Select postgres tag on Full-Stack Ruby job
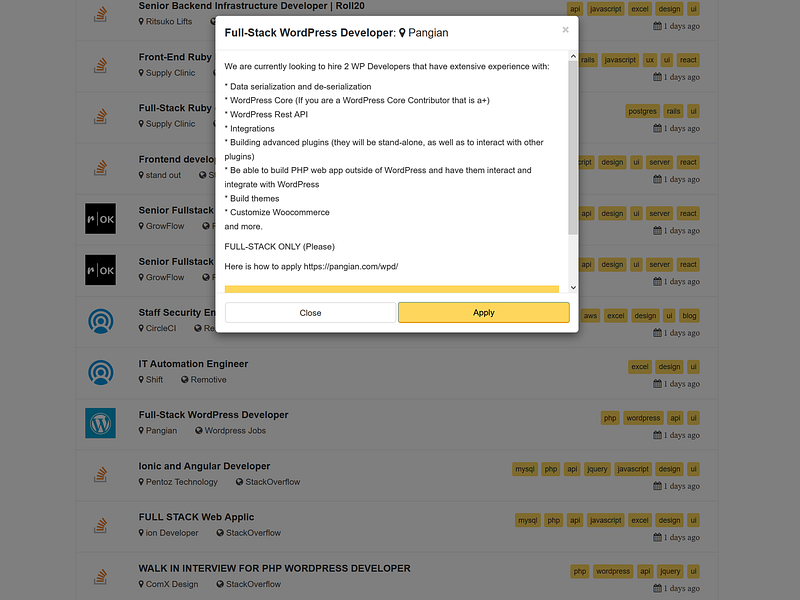800x600 pixels. 642,111
